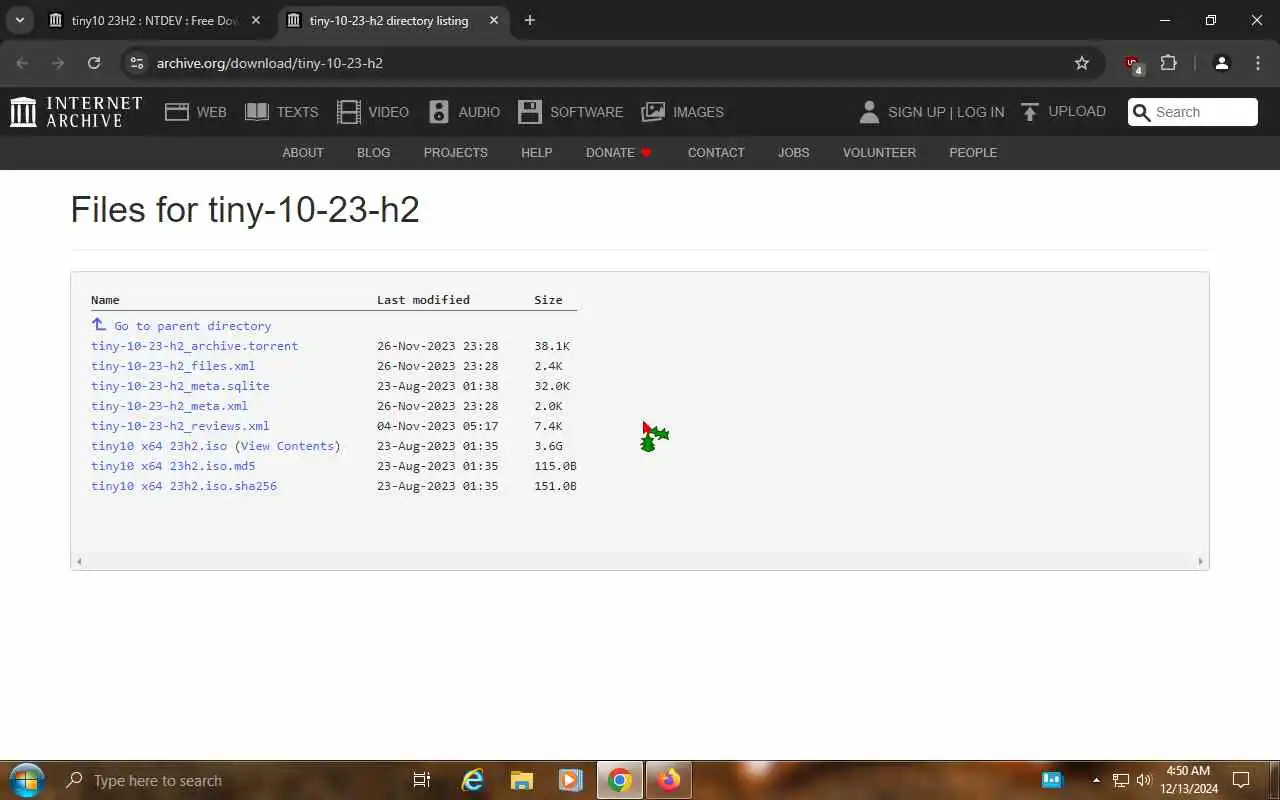Screen dimensions: 1280x800
Task: Open tiny-10-23-h2_meta.sqlite
Action: click(180, 386)
